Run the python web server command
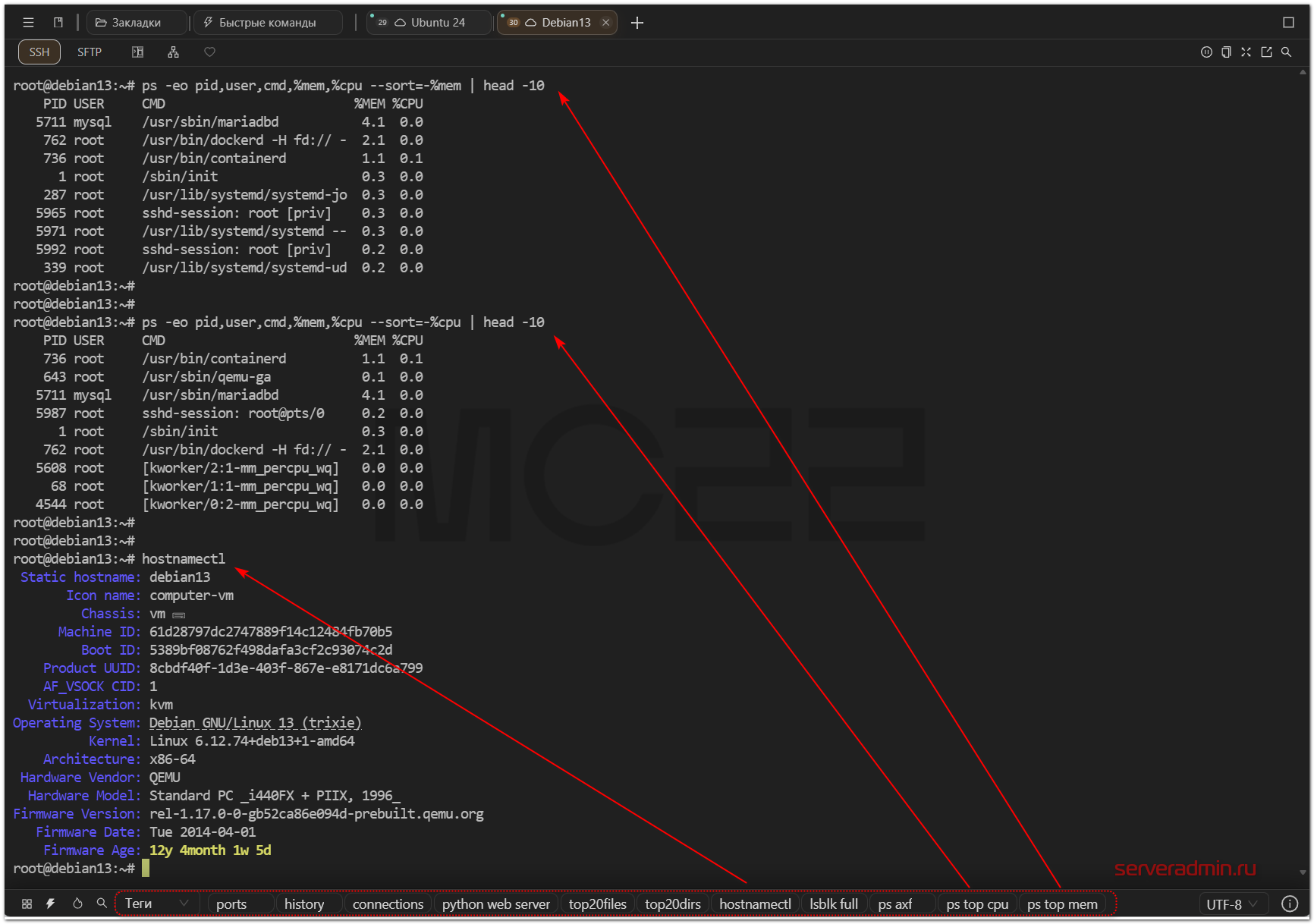 (x=496, y=904)
